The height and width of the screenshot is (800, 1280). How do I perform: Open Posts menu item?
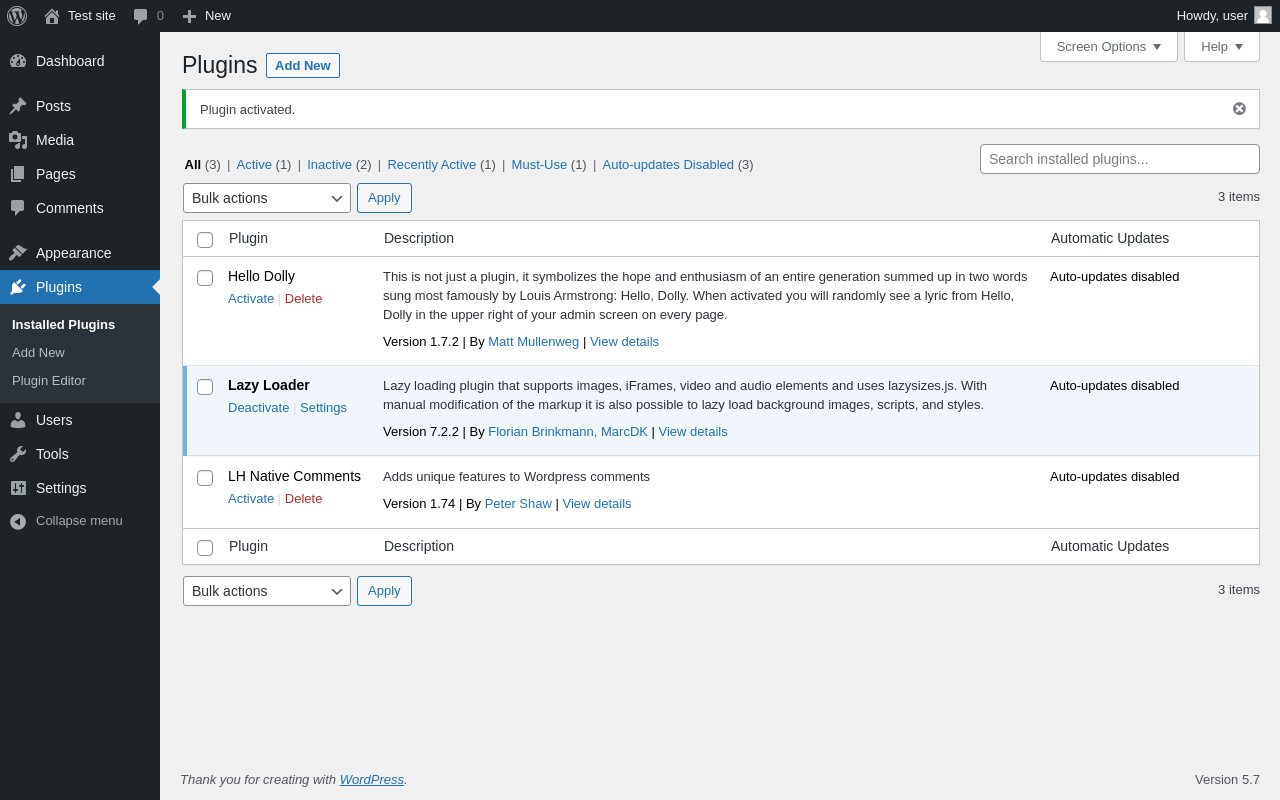coord(80,106)
